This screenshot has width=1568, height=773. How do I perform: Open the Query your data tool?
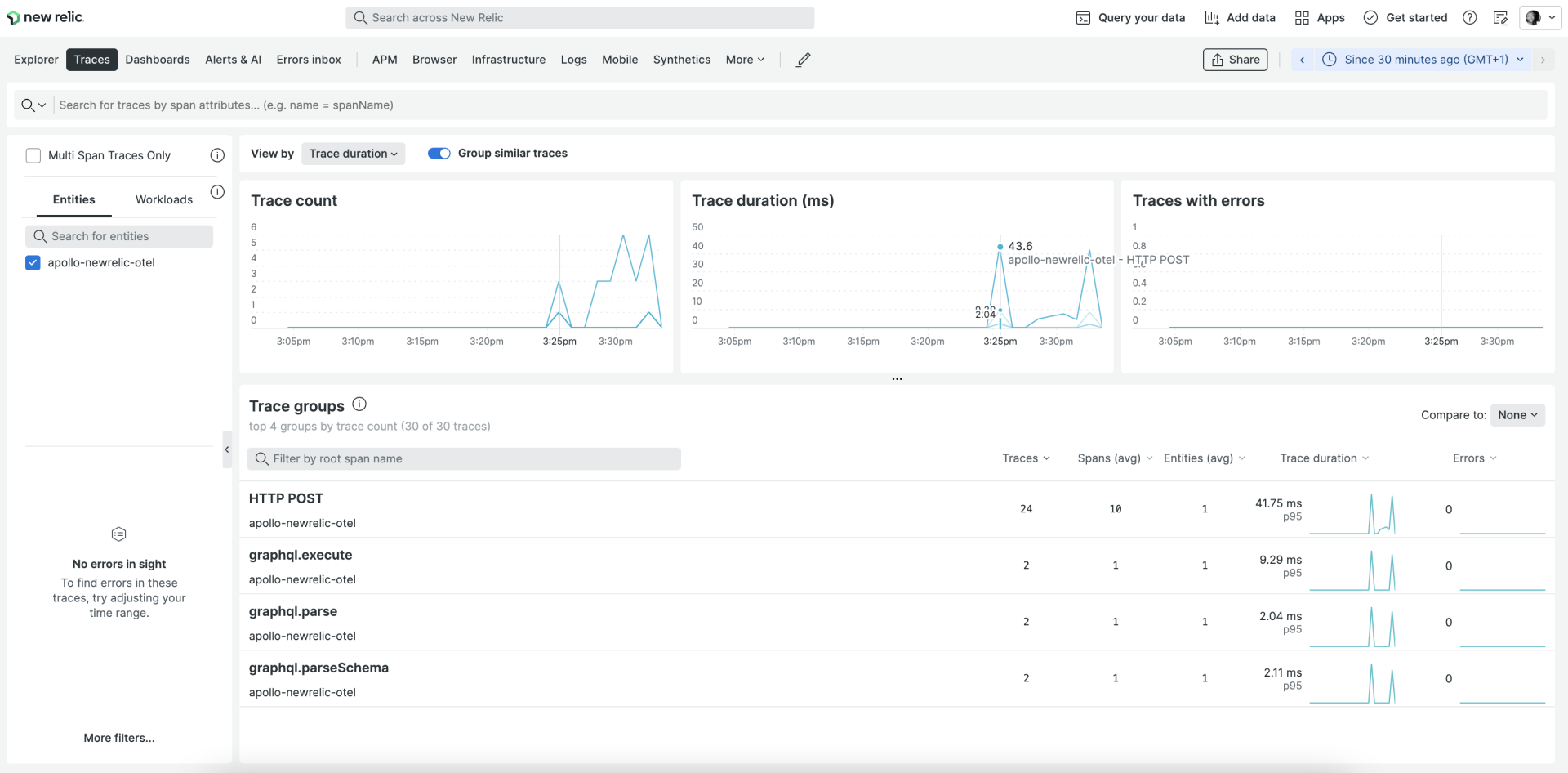(1130, 17)
